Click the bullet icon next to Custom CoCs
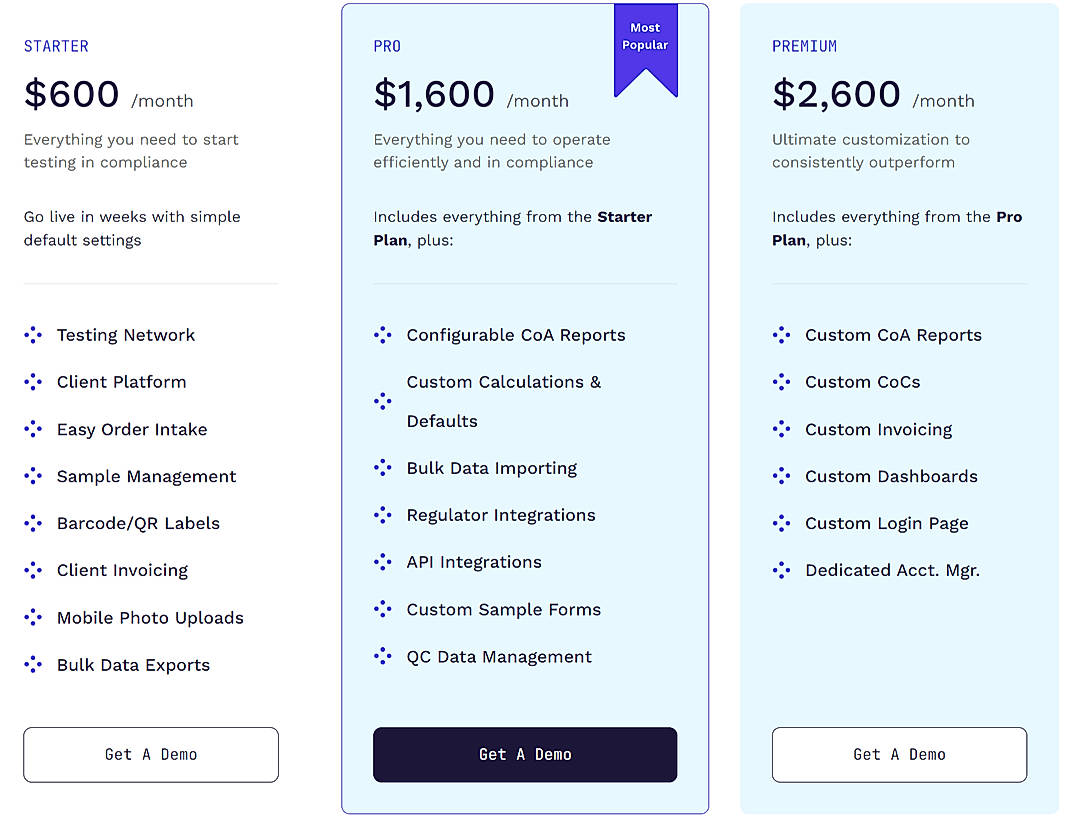Screen dimensions: 1070x820 point(781,382)
